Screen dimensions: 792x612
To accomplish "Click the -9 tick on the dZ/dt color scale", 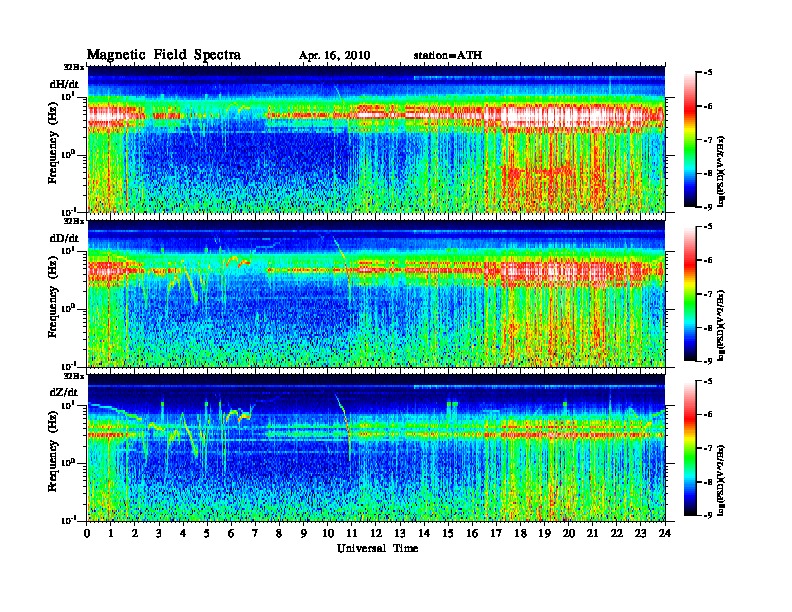I will (707, 515).
